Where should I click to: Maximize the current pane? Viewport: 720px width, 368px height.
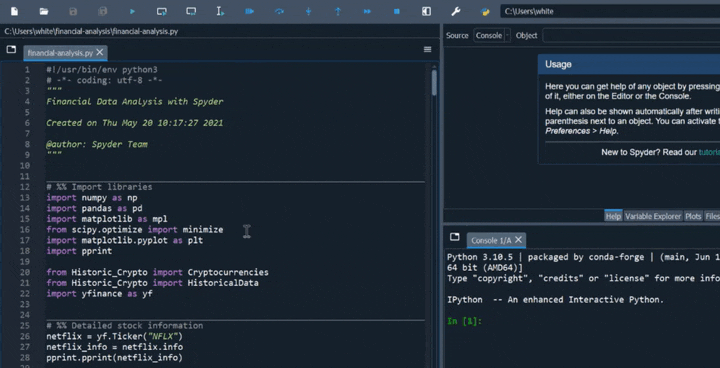(x=426, y=11)
